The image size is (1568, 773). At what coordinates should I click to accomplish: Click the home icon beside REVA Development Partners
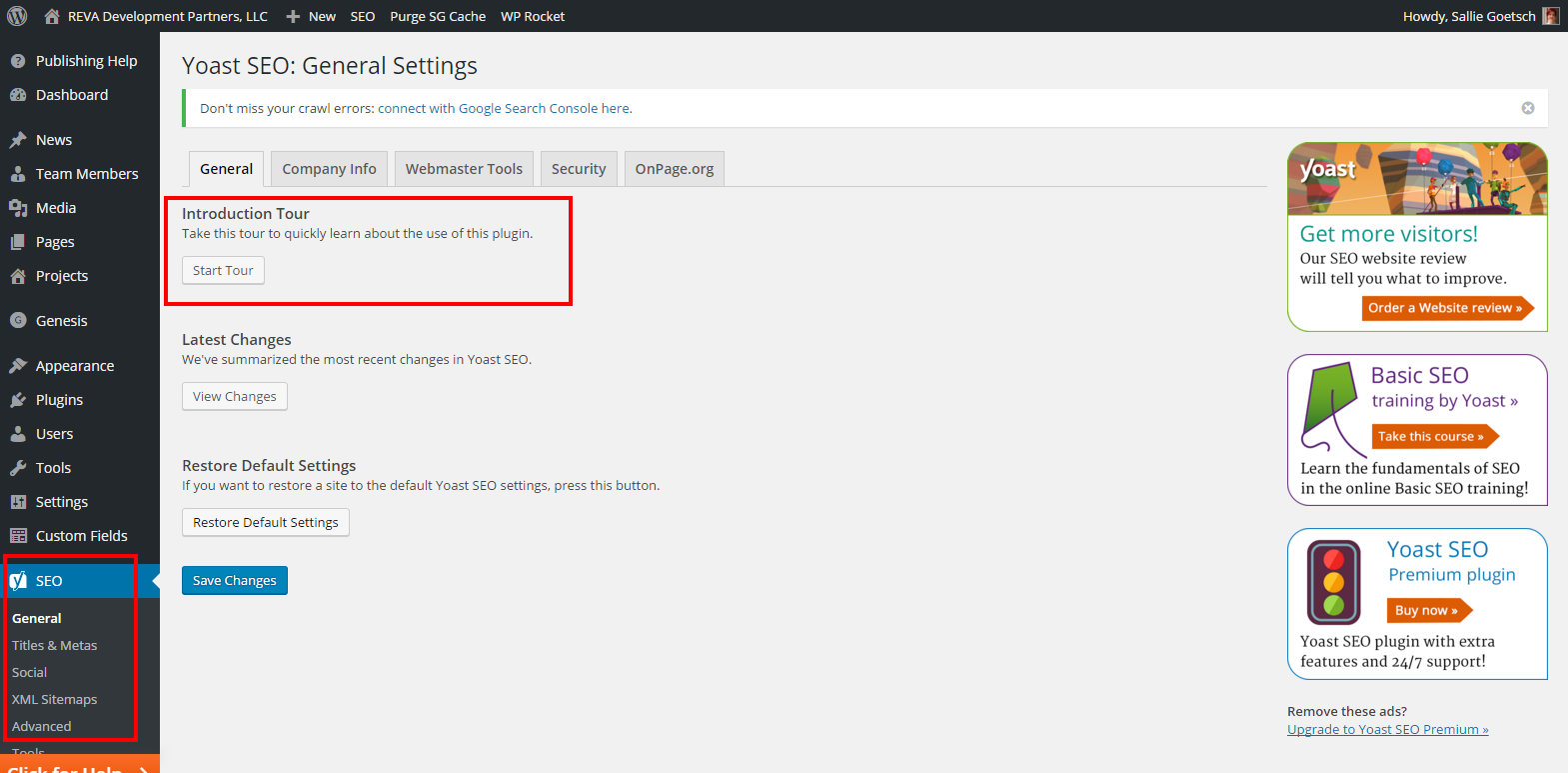[52, 16]
